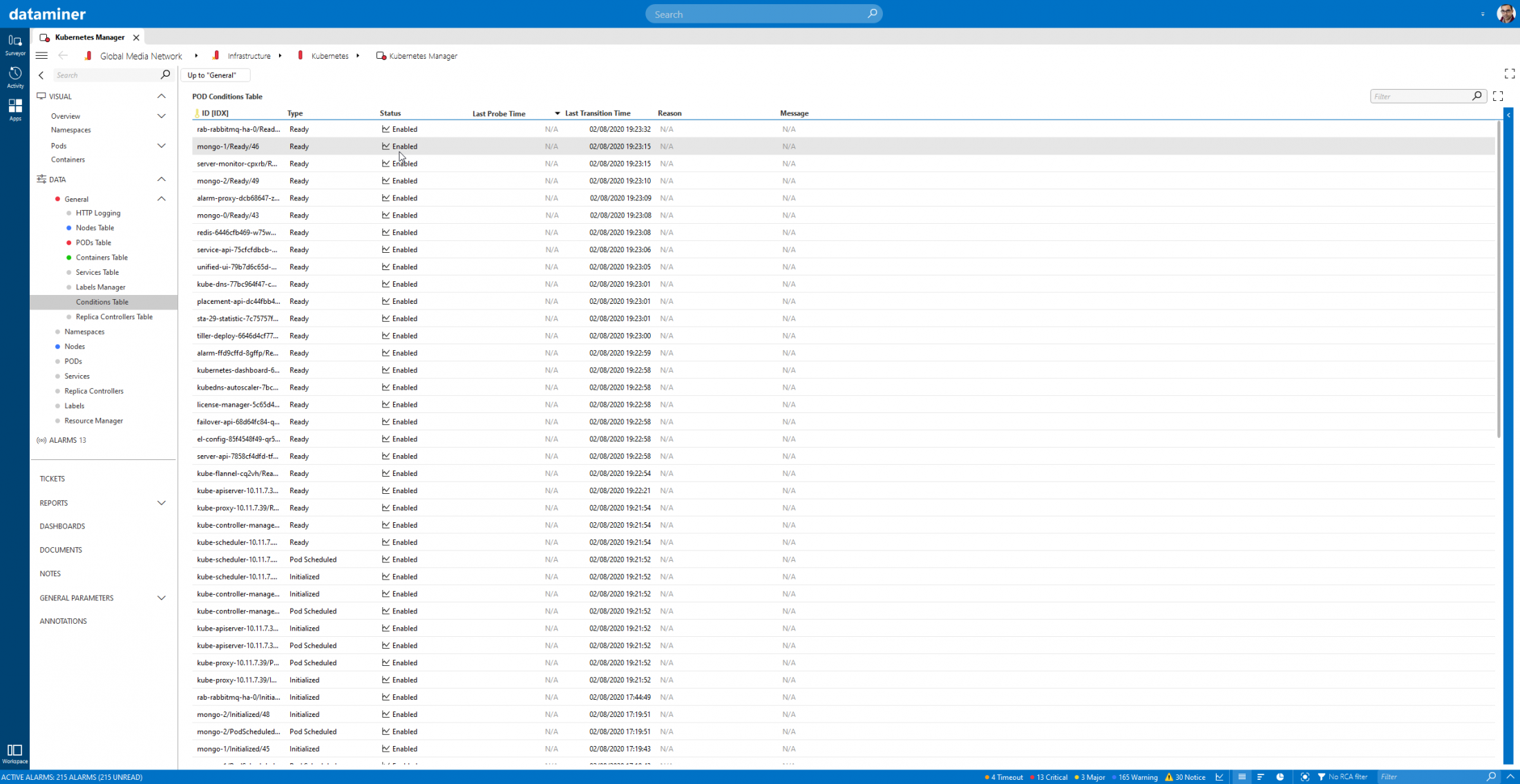Image resolution: width=1520 pixels, height=784 pixels.
Task: Close the Kubernetes Manager tab
Action: 136,37
